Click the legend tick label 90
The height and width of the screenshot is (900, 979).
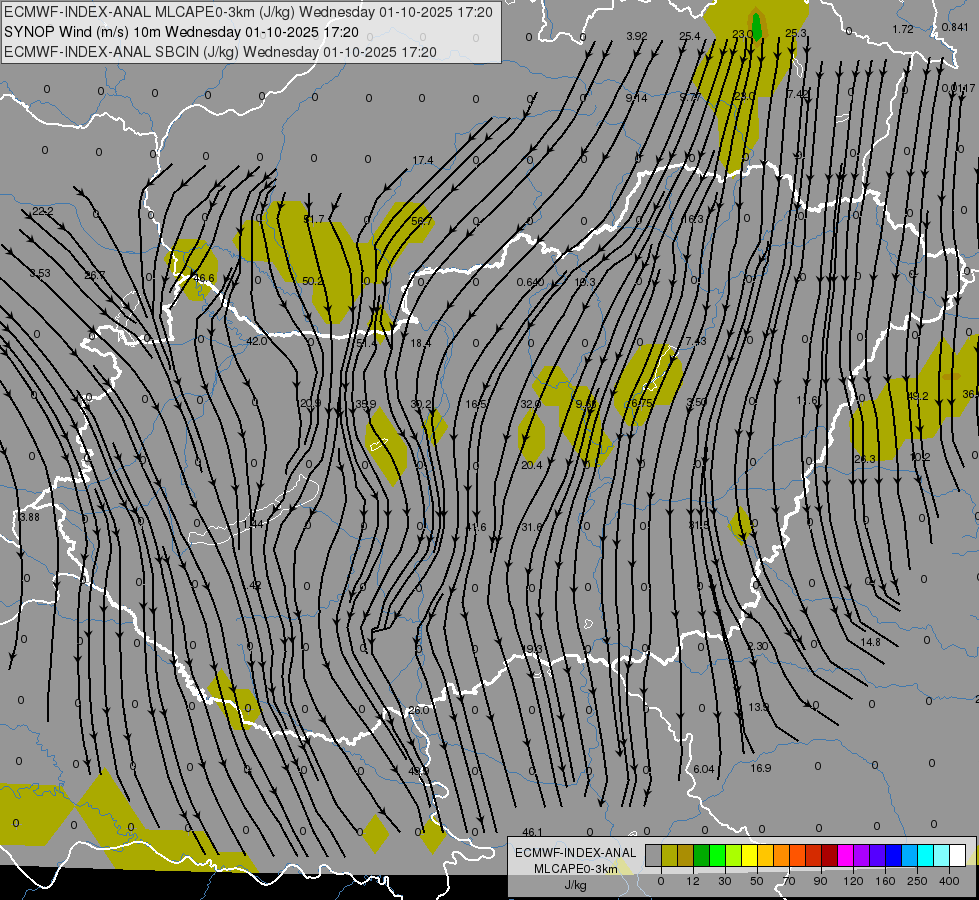pos(820,881)
